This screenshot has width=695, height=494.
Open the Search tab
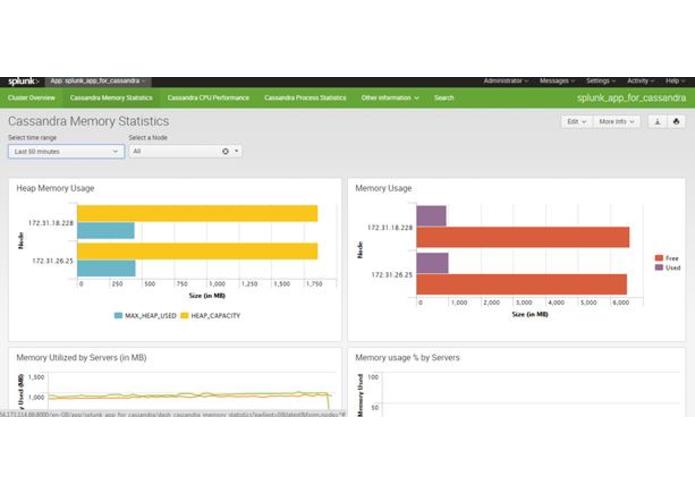(x=444, y=98)
